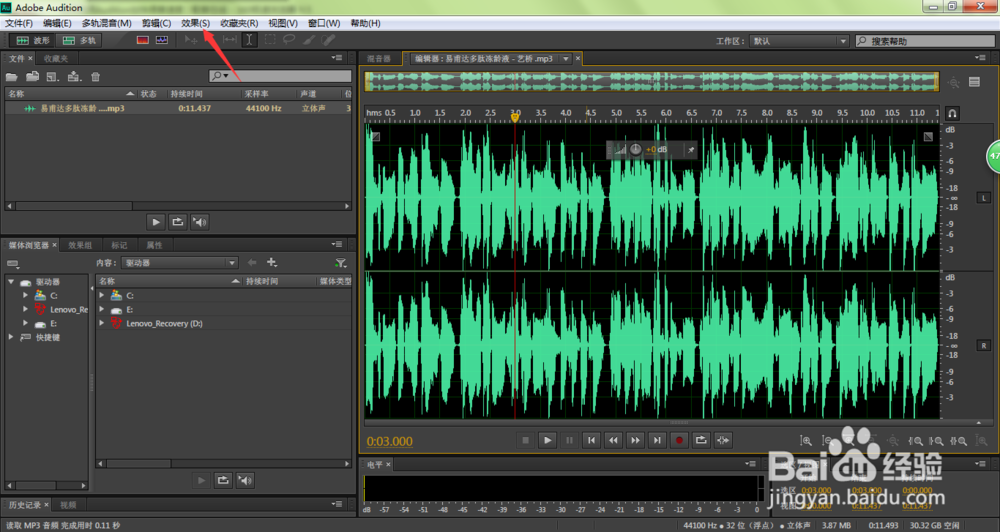The width and height of the screenshot is (1000, 532).
Task: Click the new file icon
Action: coord(53,77)
